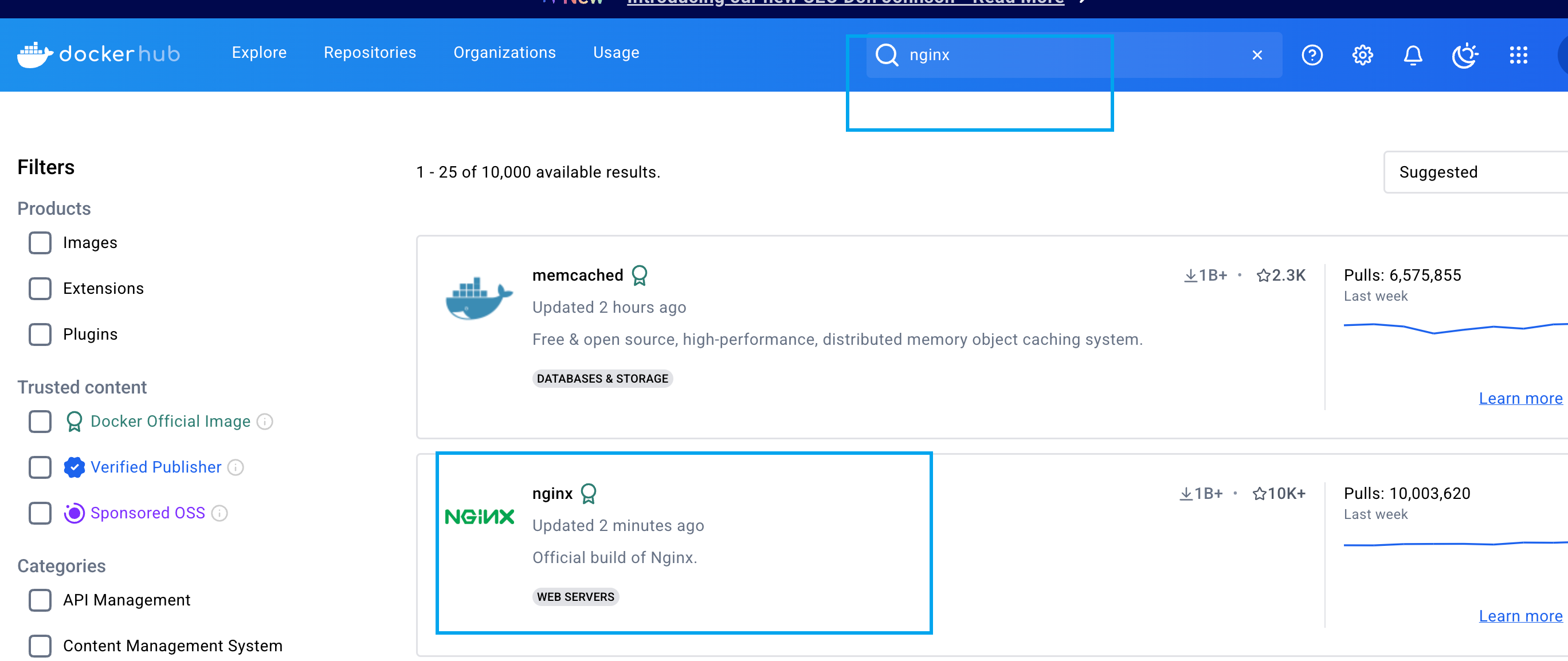
Task: Open info for Verified Publisher
Action: pyautogui.click(x=236, y=467)
